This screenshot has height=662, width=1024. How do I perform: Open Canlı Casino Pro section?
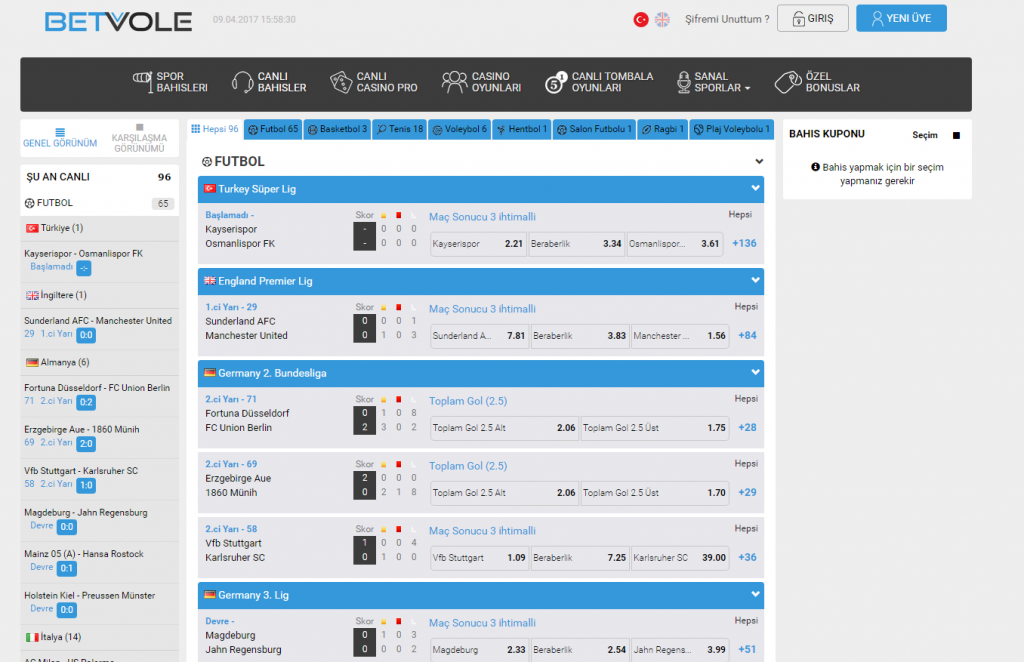coord(374,82)
